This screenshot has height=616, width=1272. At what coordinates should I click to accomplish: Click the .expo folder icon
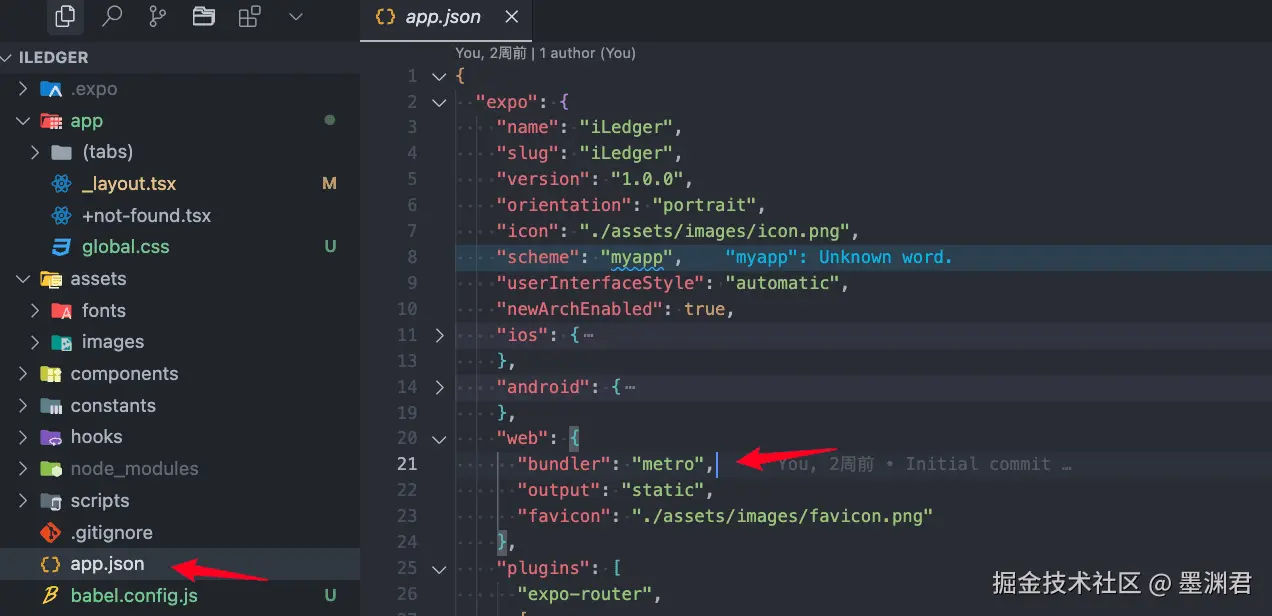[51, 89]
